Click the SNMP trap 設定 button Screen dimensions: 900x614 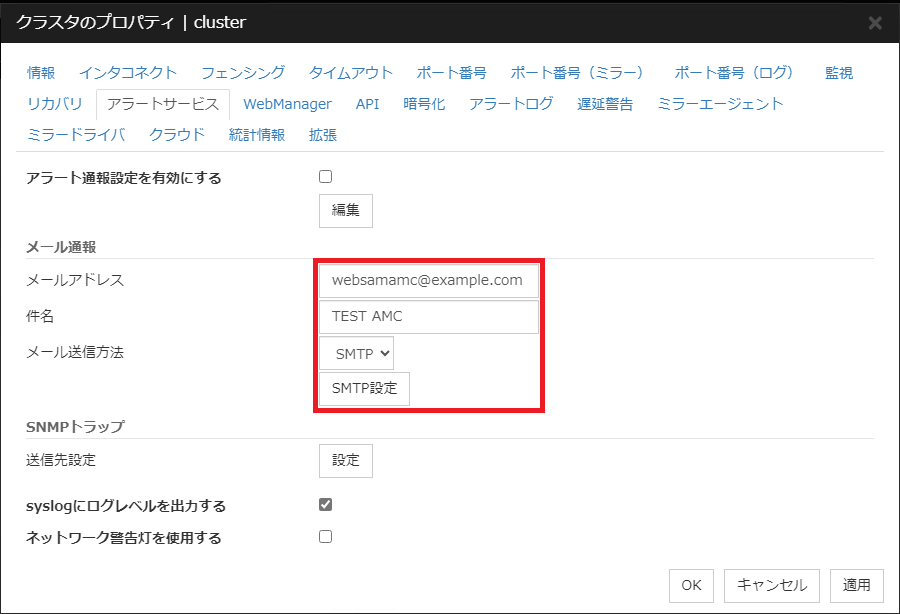345,461
